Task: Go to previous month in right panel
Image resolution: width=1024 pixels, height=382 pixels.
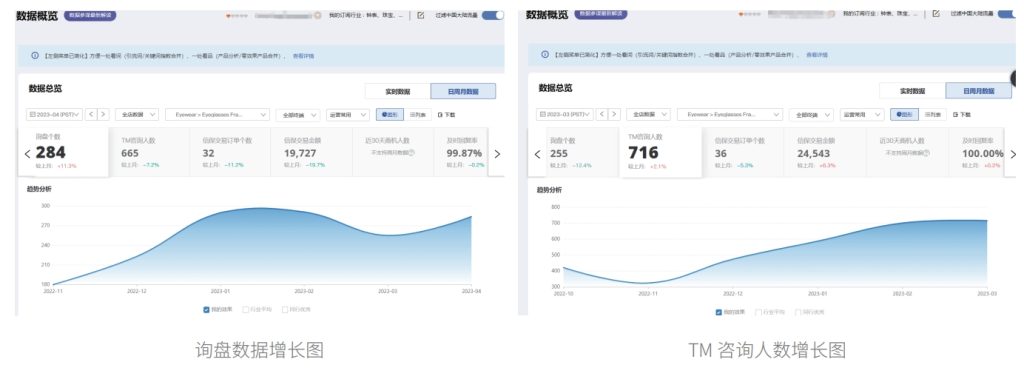Action: (x=602, y=114)
